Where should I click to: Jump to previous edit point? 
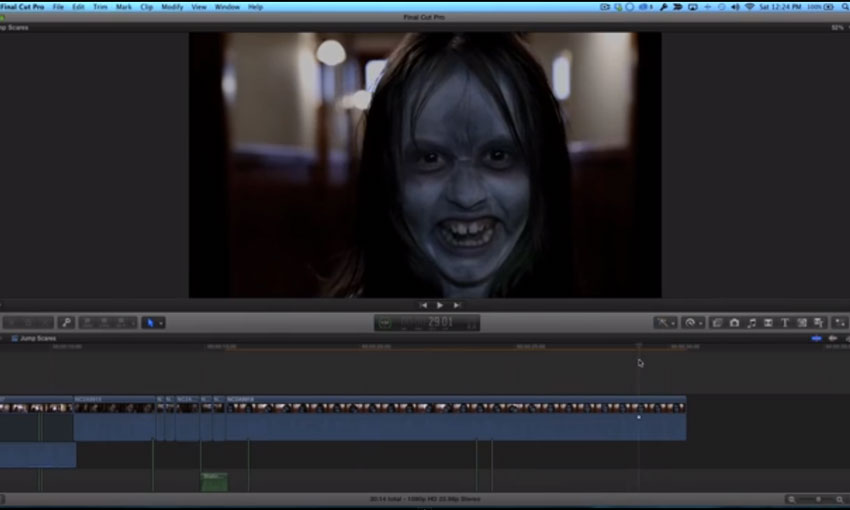[x=423, y=306]
